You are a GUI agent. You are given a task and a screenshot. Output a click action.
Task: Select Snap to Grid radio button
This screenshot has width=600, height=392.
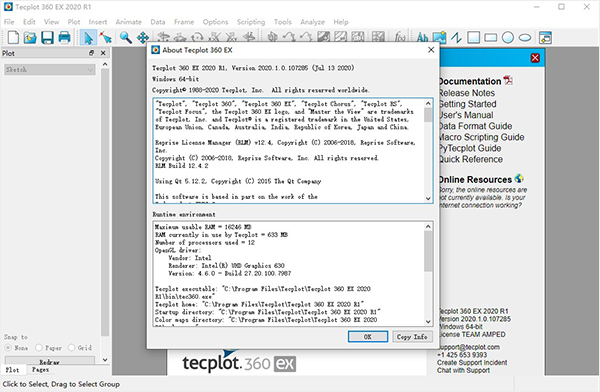(x=71, y=348)
